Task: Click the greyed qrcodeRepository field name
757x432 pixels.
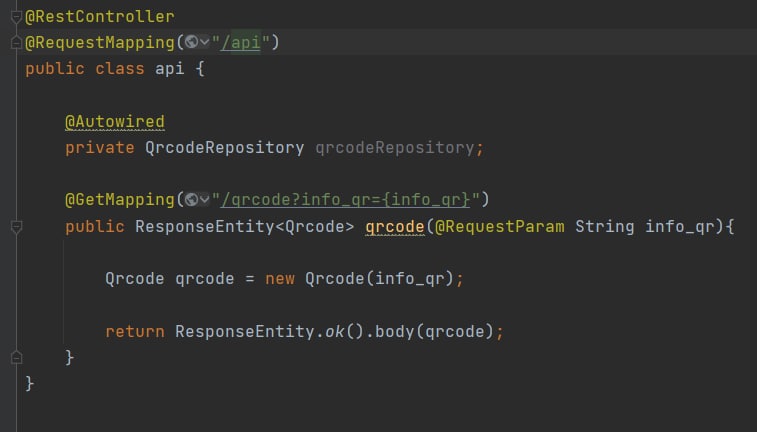Action: pyautogui.click(x=394, y=148)
